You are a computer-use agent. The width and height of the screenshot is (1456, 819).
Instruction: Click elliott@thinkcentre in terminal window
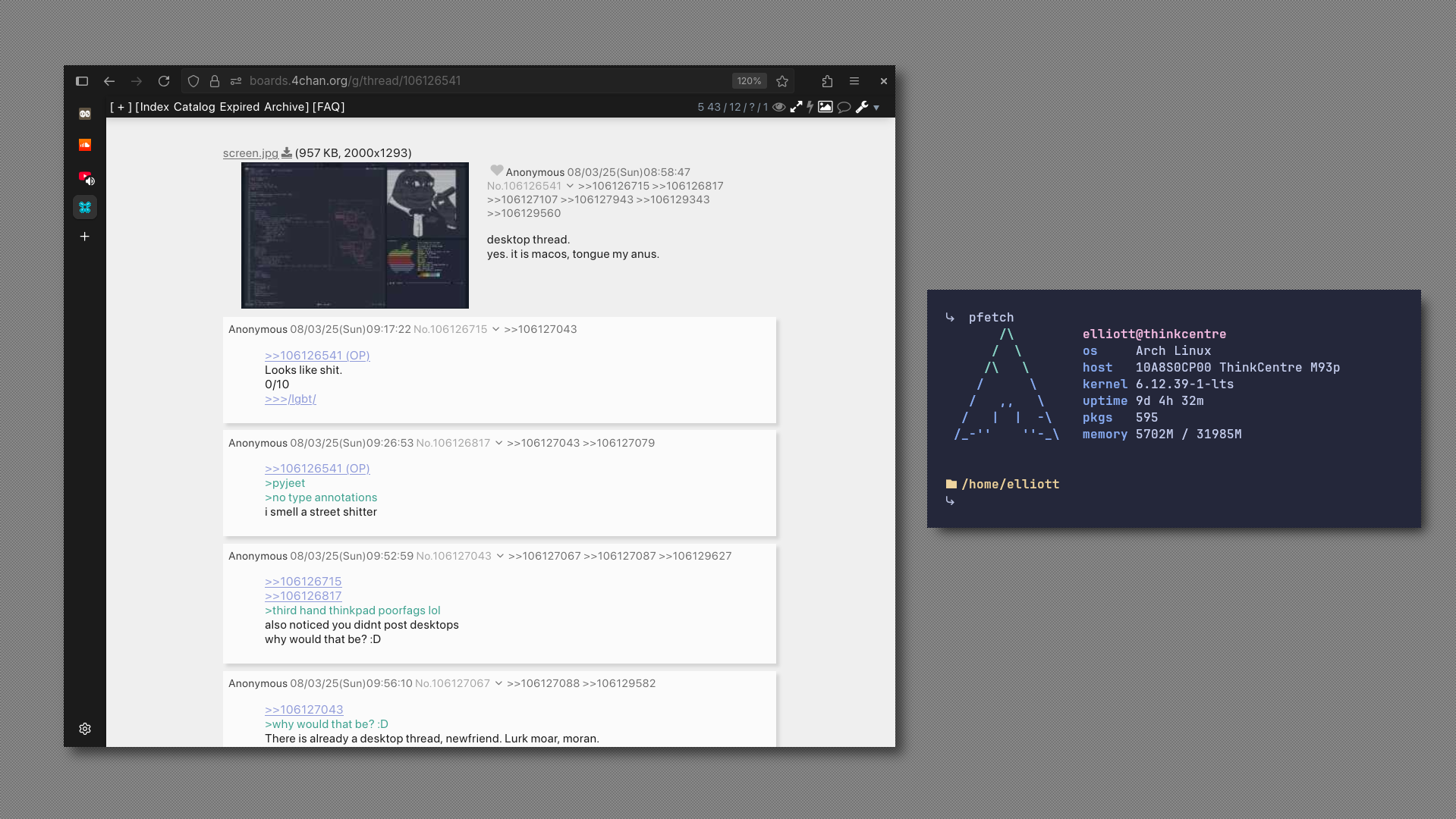1154,334
